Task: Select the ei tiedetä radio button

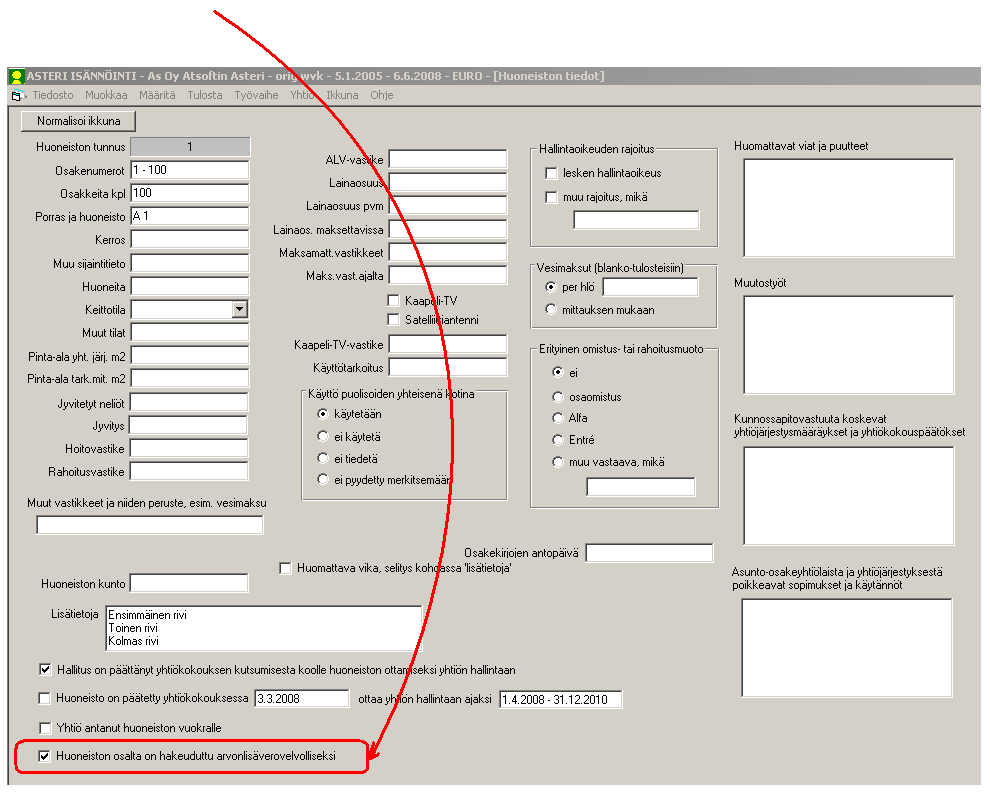Action: point(323,458)
